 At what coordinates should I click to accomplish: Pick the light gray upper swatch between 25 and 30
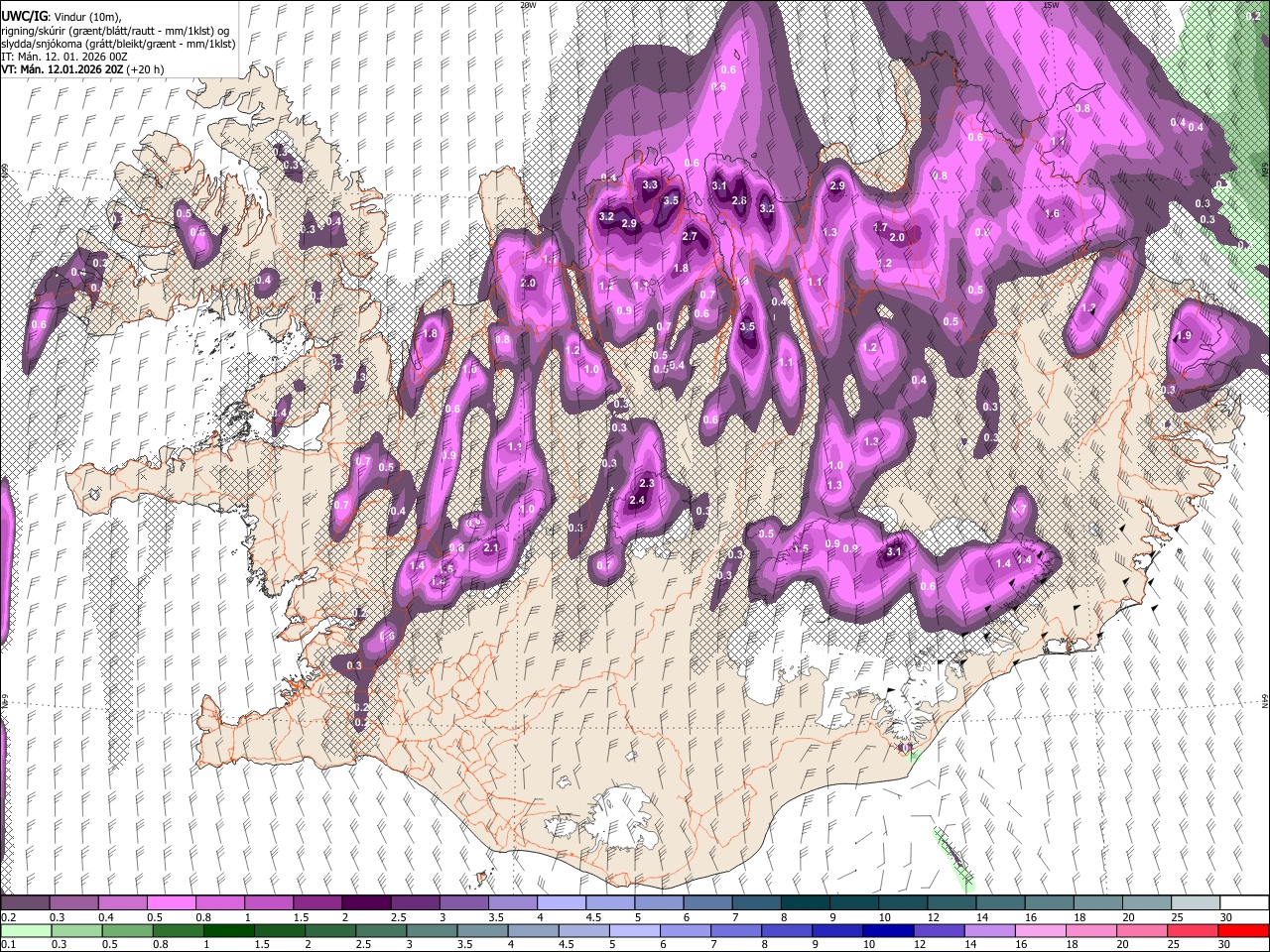click(1195, 903)
